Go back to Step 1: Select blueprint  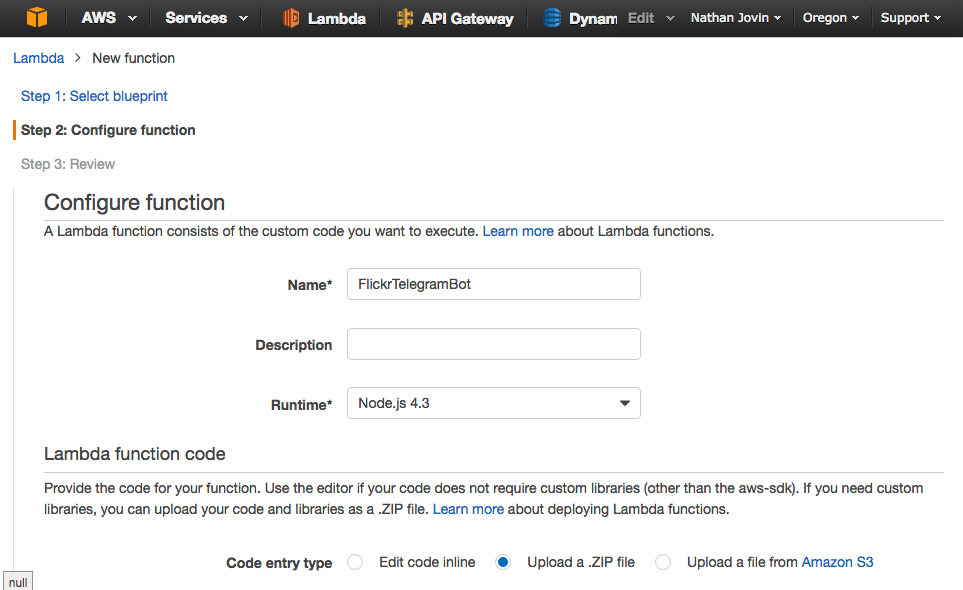coord(94,96)
